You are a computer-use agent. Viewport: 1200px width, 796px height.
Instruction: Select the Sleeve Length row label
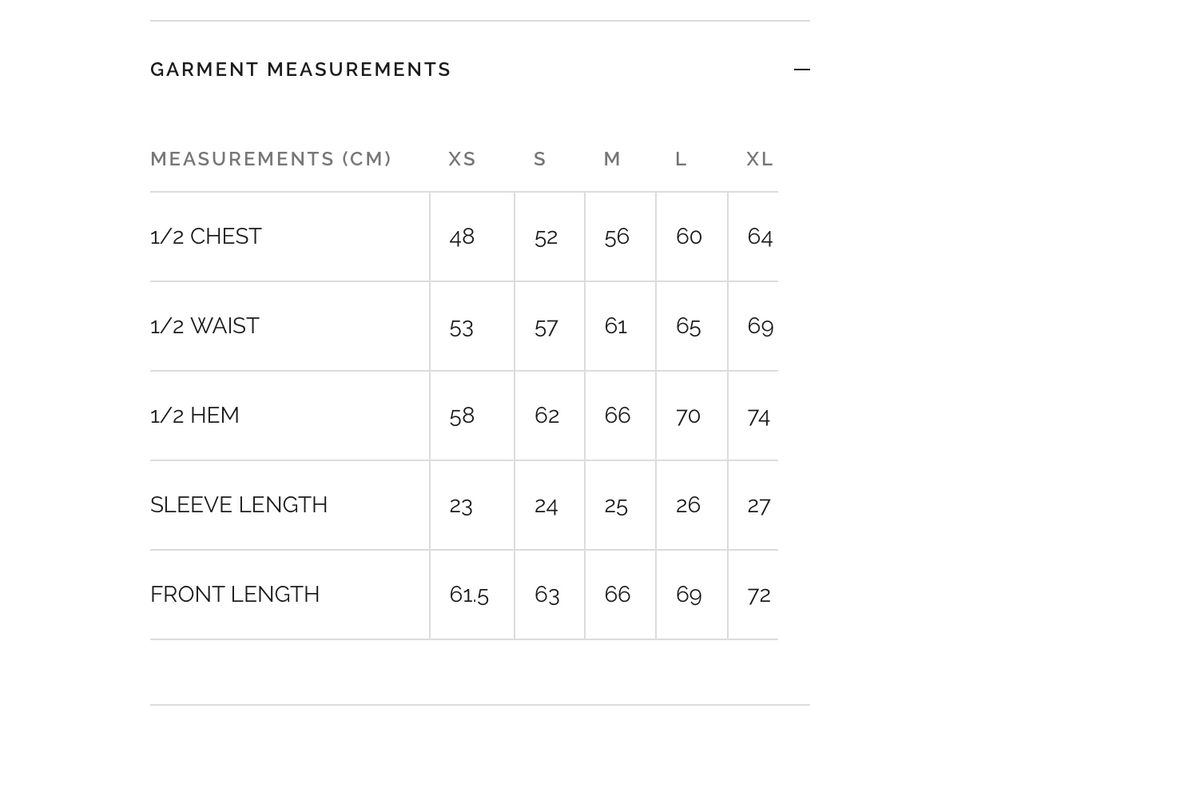pos(239,505)
